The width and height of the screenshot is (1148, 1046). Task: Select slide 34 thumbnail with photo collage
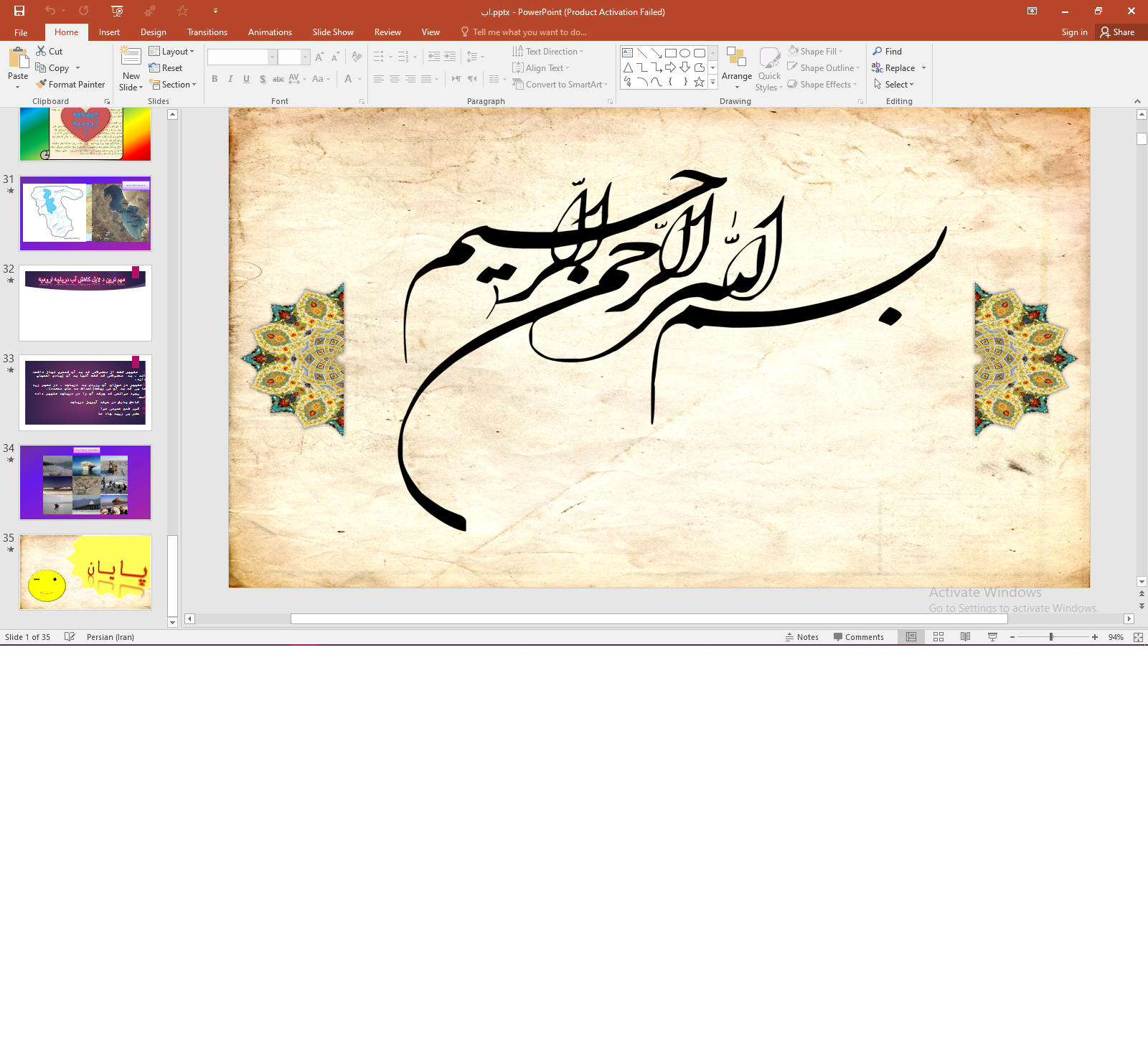pyautogui.click(x=85, y=482)
